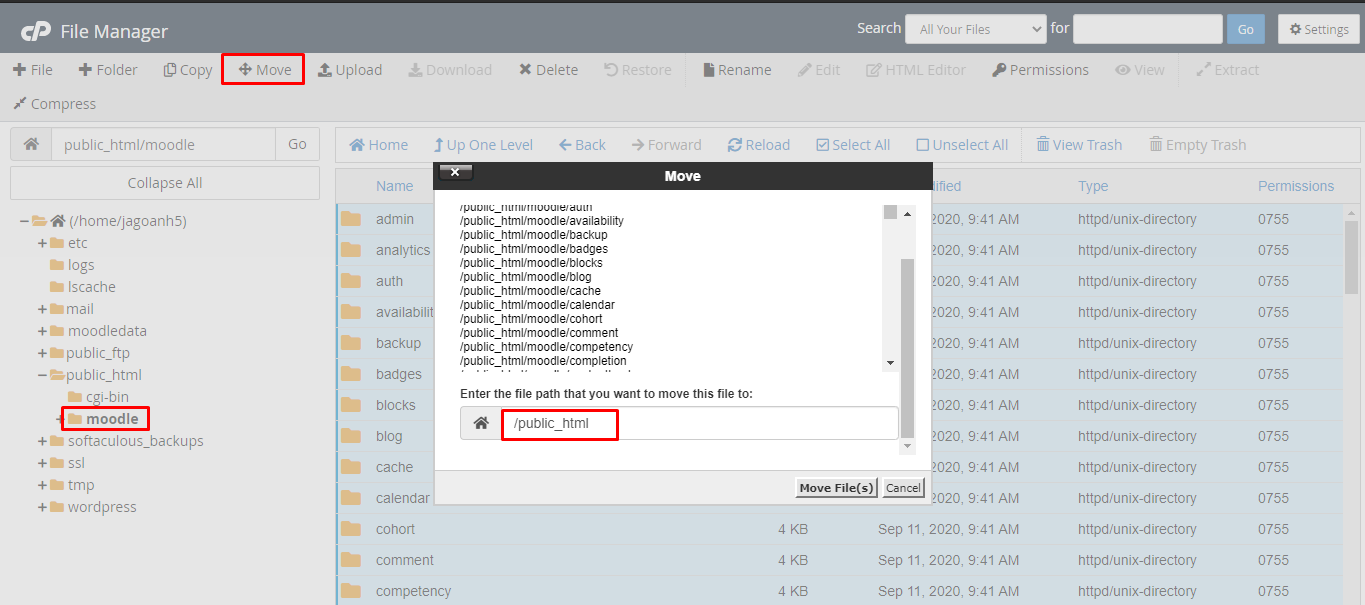Click Forward in the navigation bar

667,145
